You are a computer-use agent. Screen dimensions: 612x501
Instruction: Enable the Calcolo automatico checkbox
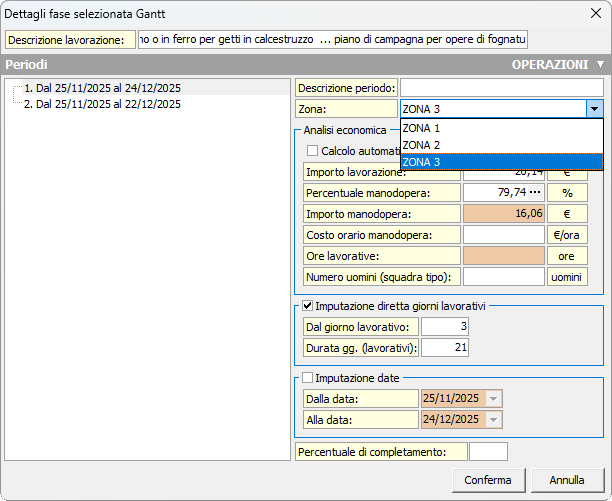tap(313, 151)
